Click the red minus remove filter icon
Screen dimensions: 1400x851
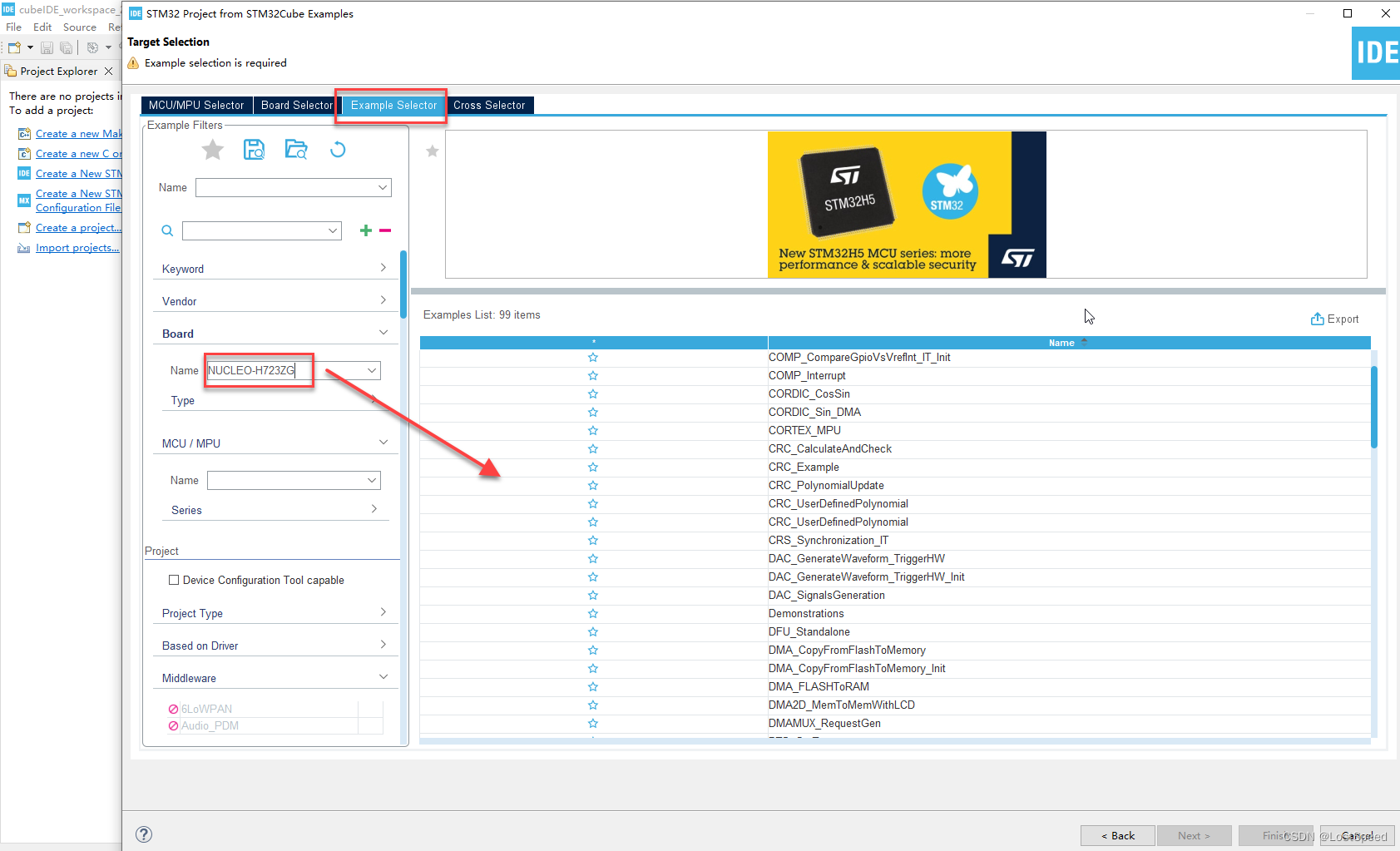(x=385, y=230)
